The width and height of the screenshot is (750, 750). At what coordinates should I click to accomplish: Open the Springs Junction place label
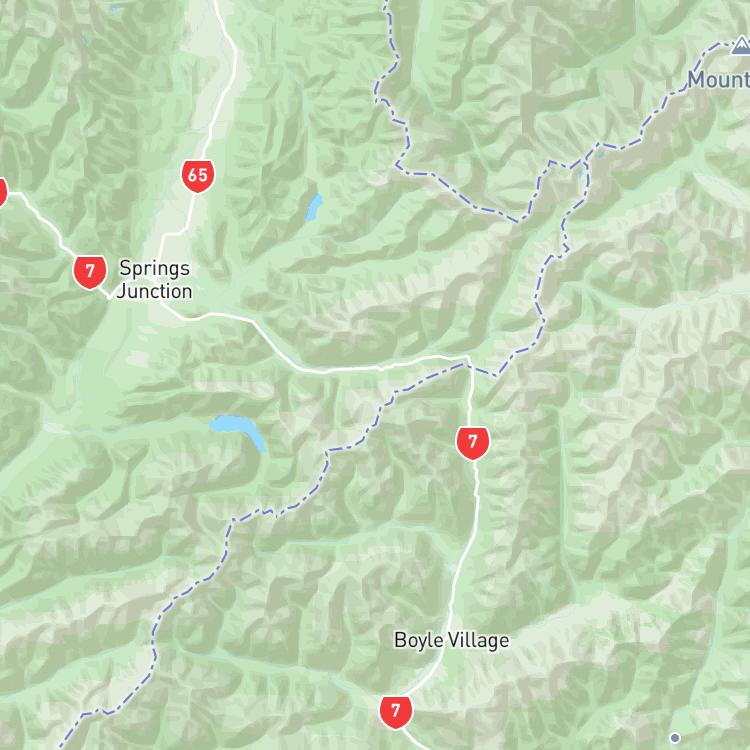tap(154, 279)
